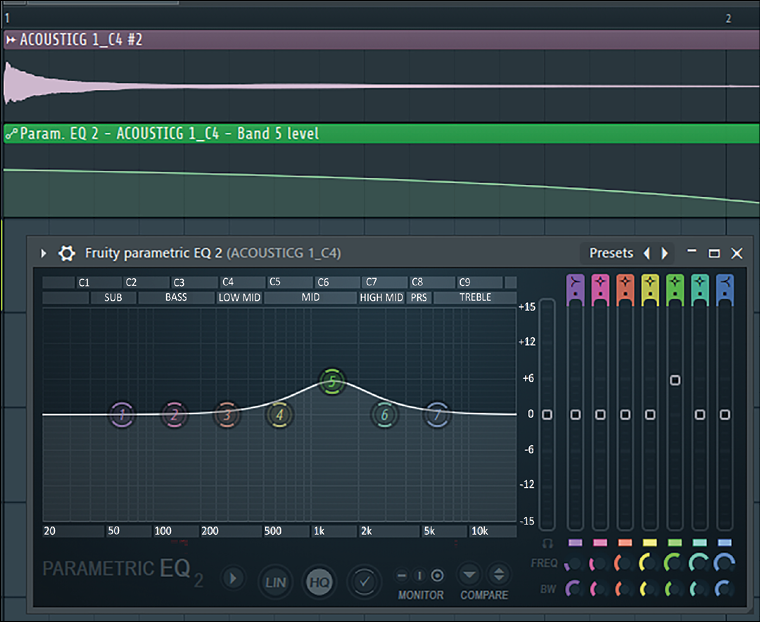Screen dimensions: 760x622
Task: Select band 1 node on EQ graph
Action: point(122,415)
